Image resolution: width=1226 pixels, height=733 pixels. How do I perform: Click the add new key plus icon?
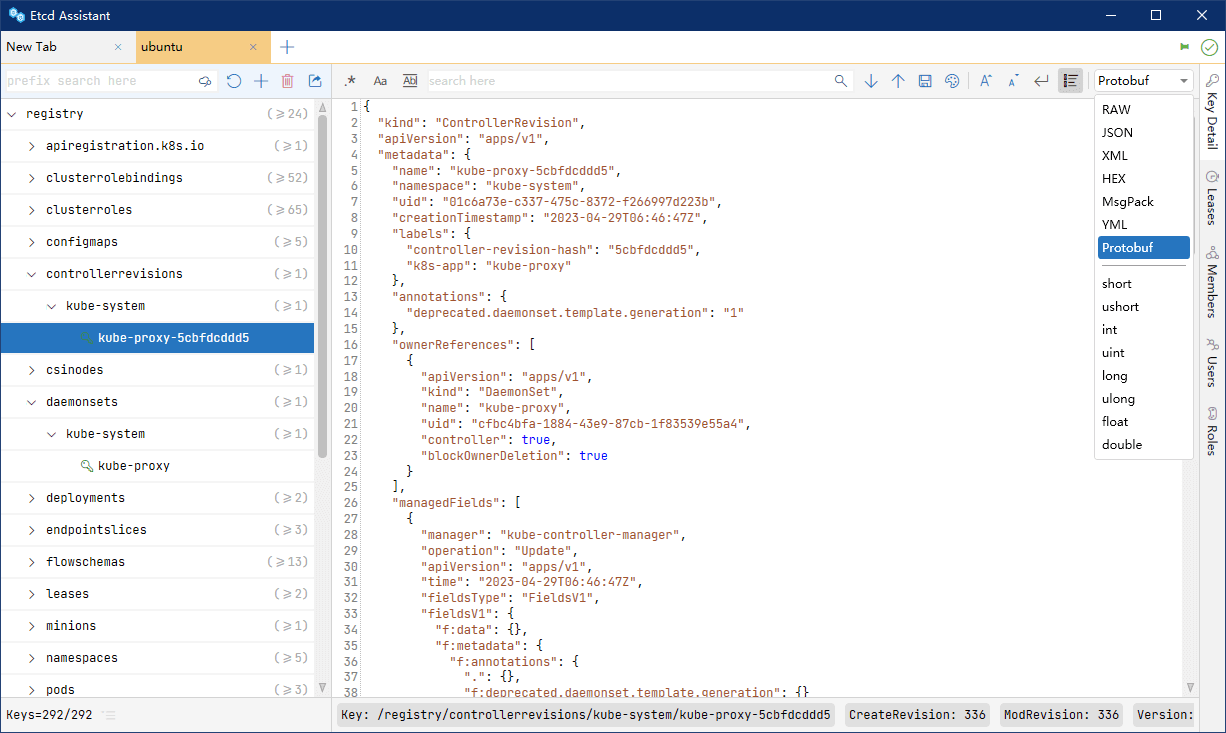point(261,81)
